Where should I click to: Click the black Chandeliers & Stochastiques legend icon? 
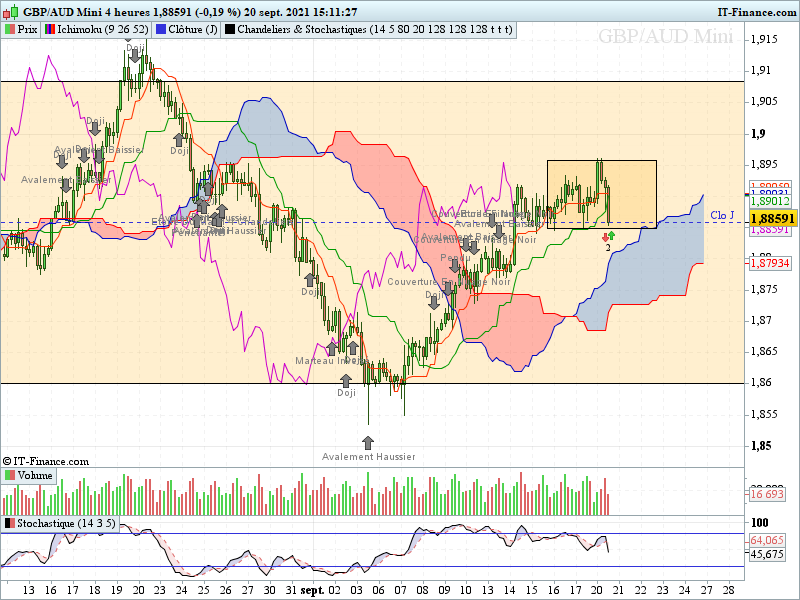click(x=230, y=30)
